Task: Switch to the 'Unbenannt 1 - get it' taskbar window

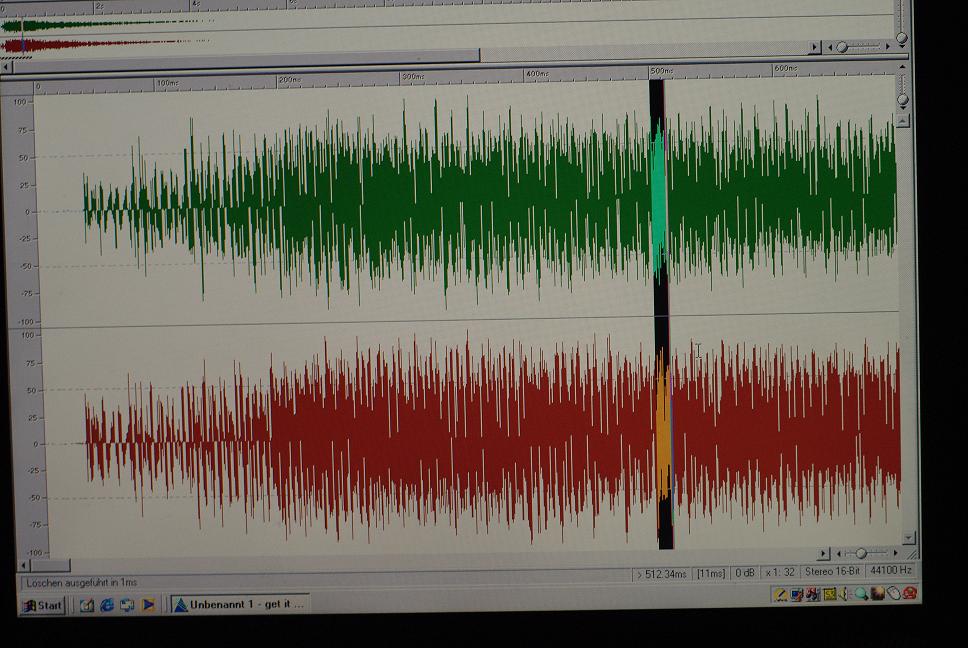Action: pos(240,604)
